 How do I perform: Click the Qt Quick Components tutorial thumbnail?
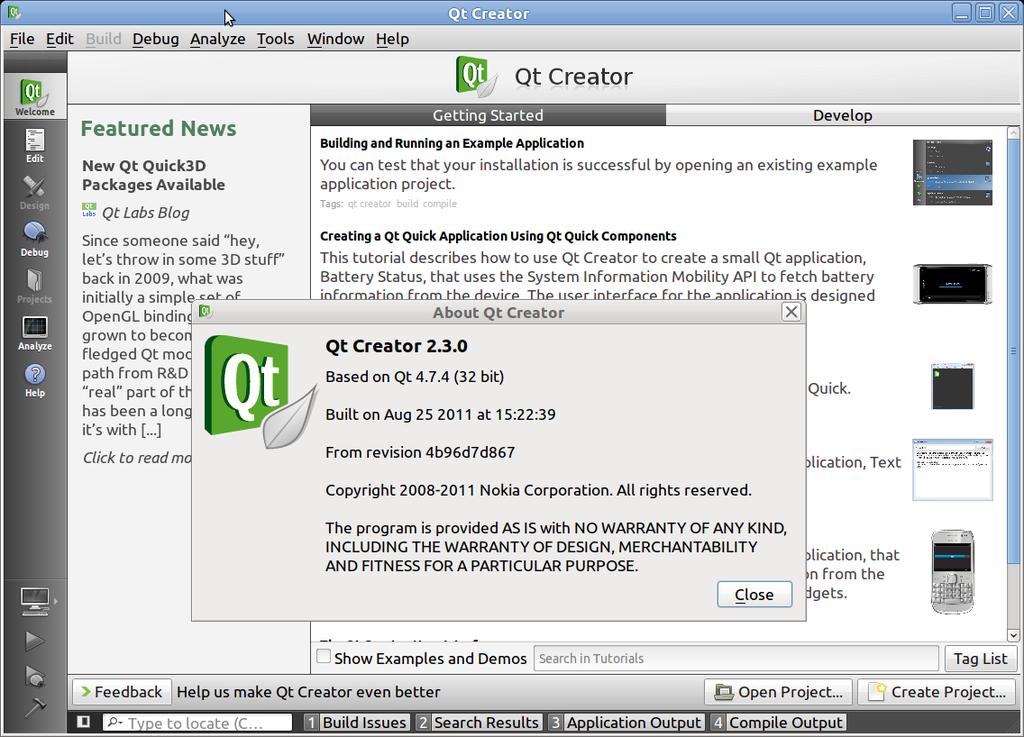coord(952,284)
